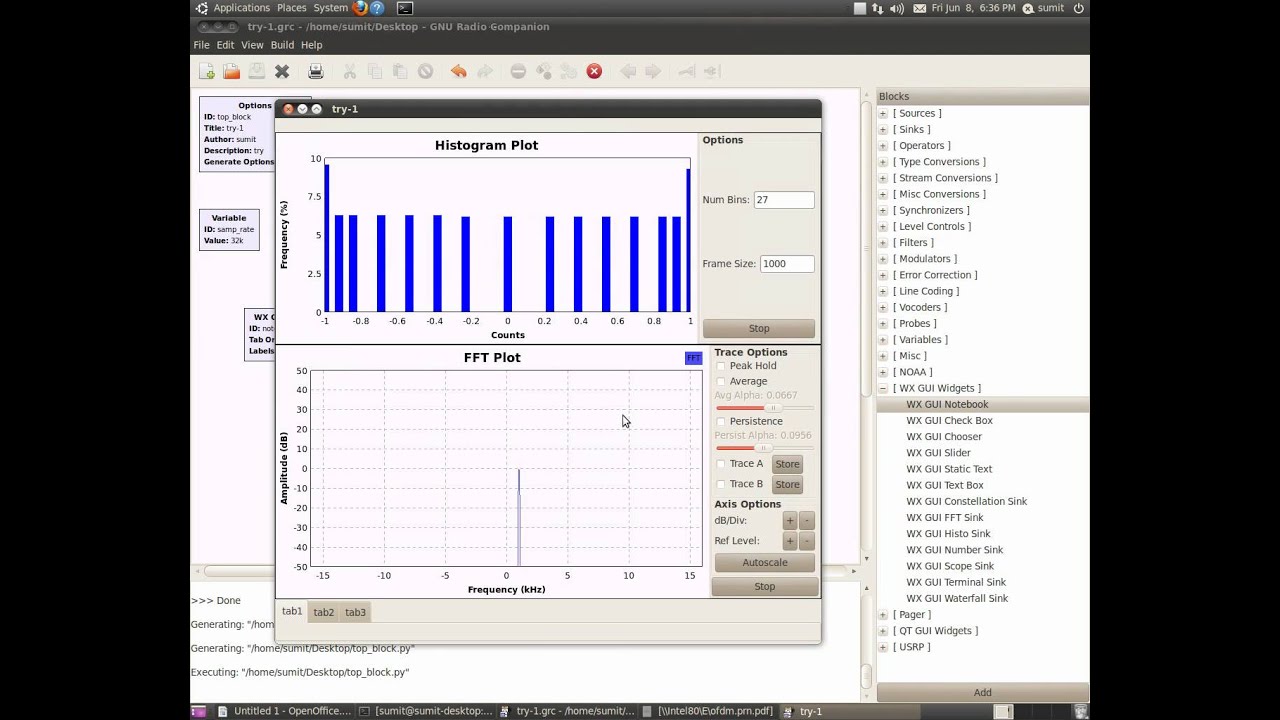Increase Ref Level with the plus button
1280x720 pixels.
pos(790,541)
